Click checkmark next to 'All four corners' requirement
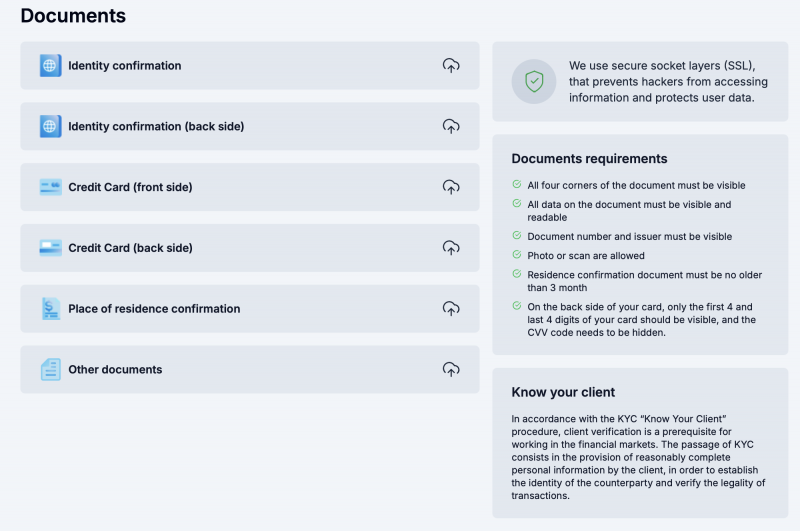 (x=517, y=184)
